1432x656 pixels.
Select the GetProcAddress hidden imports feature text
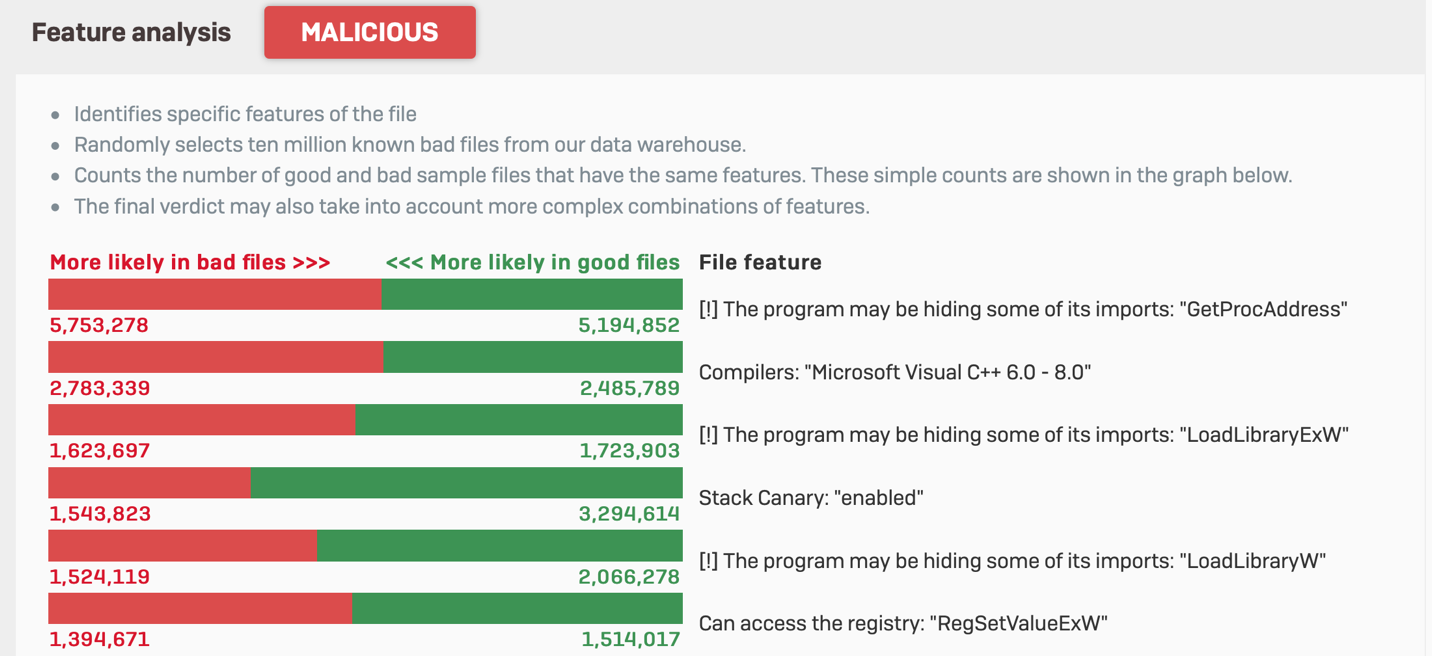(1023, 309)
